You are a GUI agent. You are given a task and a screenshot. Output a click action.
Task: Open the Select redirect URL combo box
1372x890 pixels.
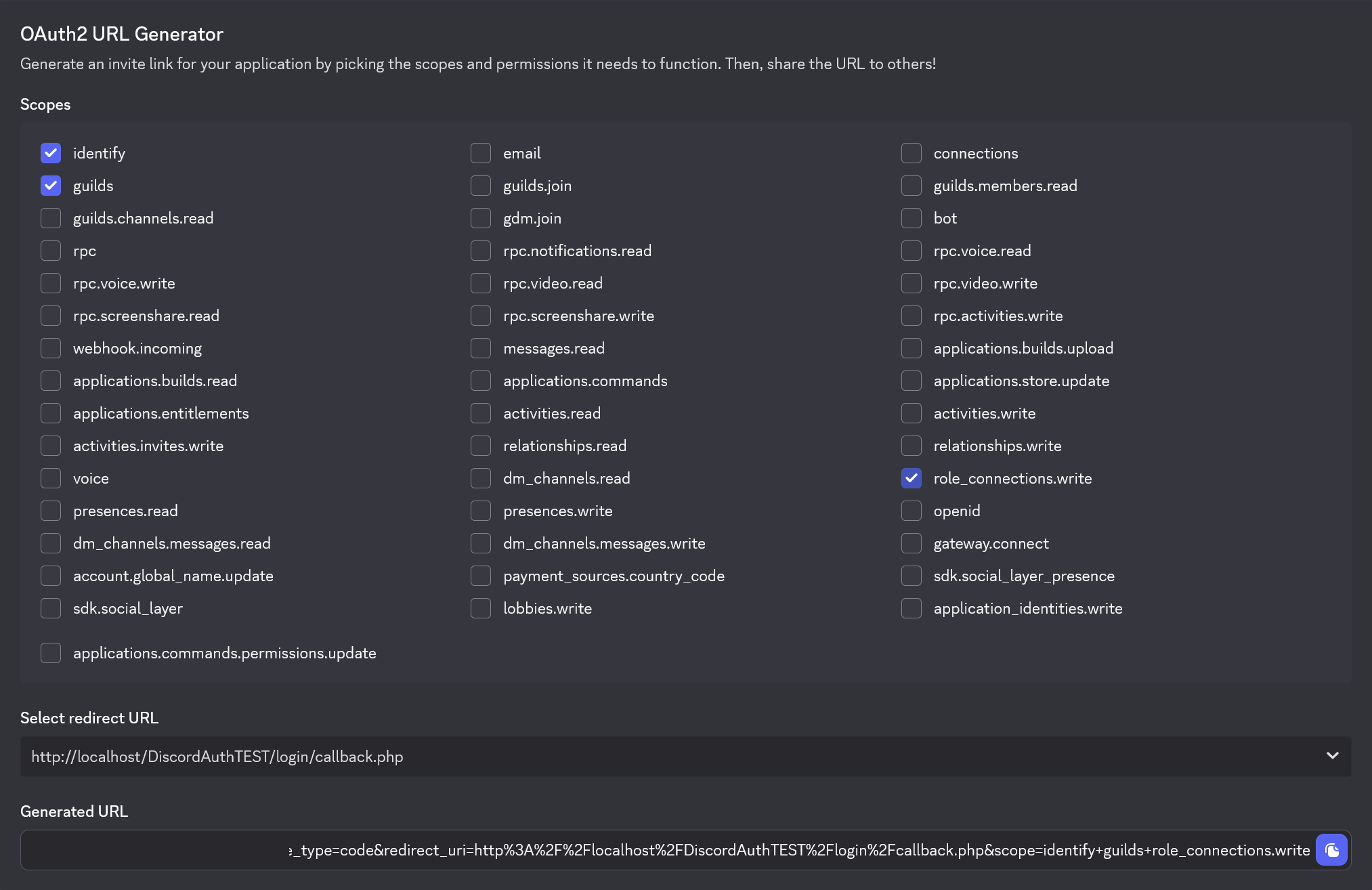677,757
